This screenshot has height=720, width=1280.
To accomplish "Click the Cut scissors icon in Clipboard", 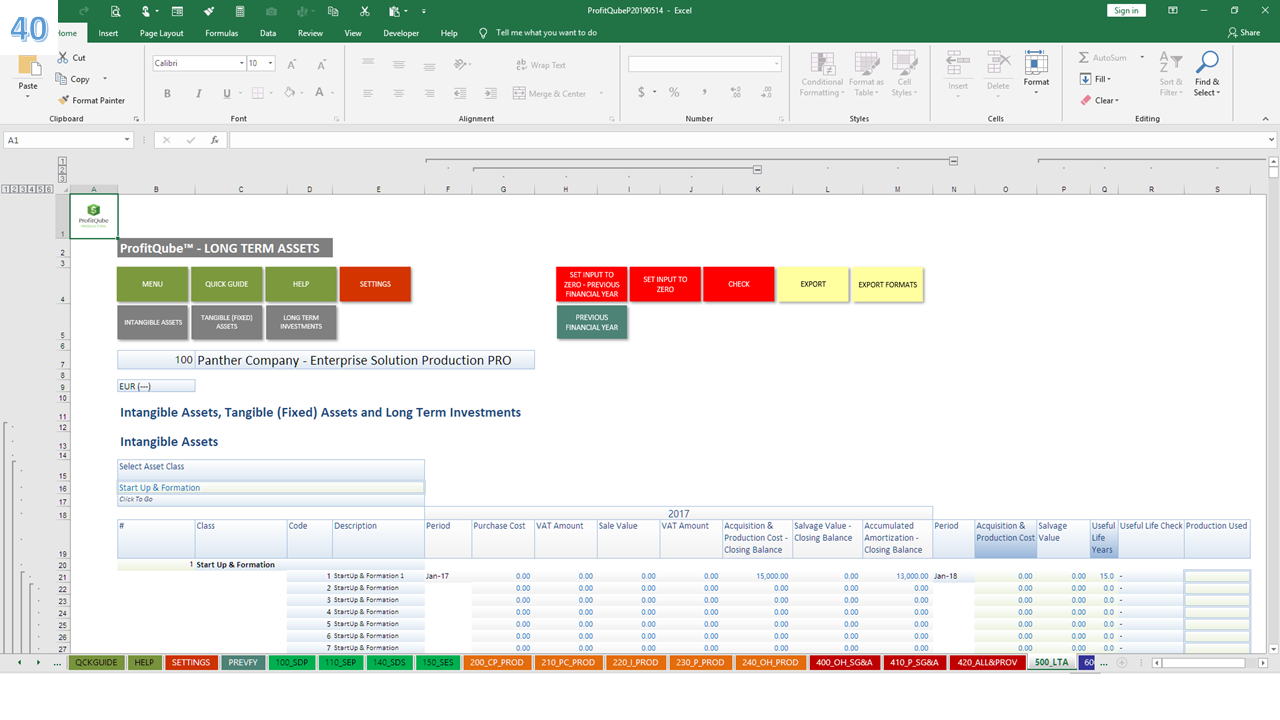I will (64, 58).
